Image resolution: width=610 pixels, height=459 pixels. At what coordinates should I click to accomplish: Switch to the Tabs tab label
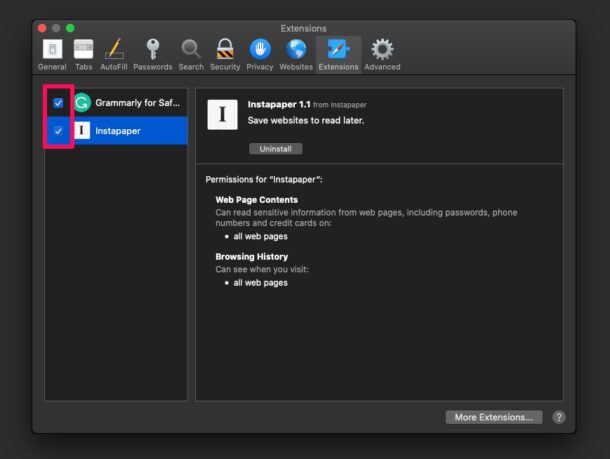(x=84, y=67)
